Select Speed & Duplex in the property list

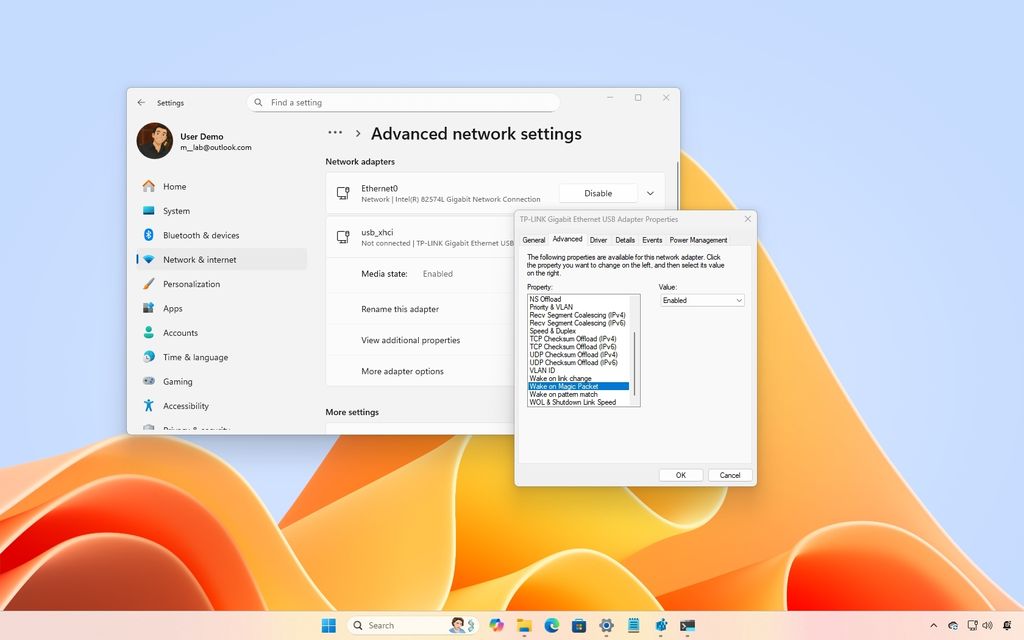point(555,331)
